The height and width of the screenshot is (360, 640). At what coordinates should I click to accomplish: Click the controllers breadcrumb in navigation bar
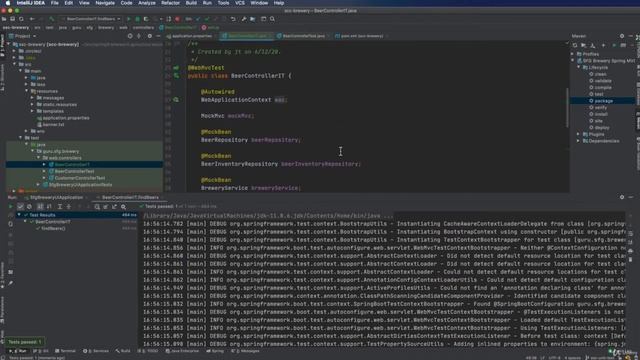pyautogui.click(x=143, y=27)
